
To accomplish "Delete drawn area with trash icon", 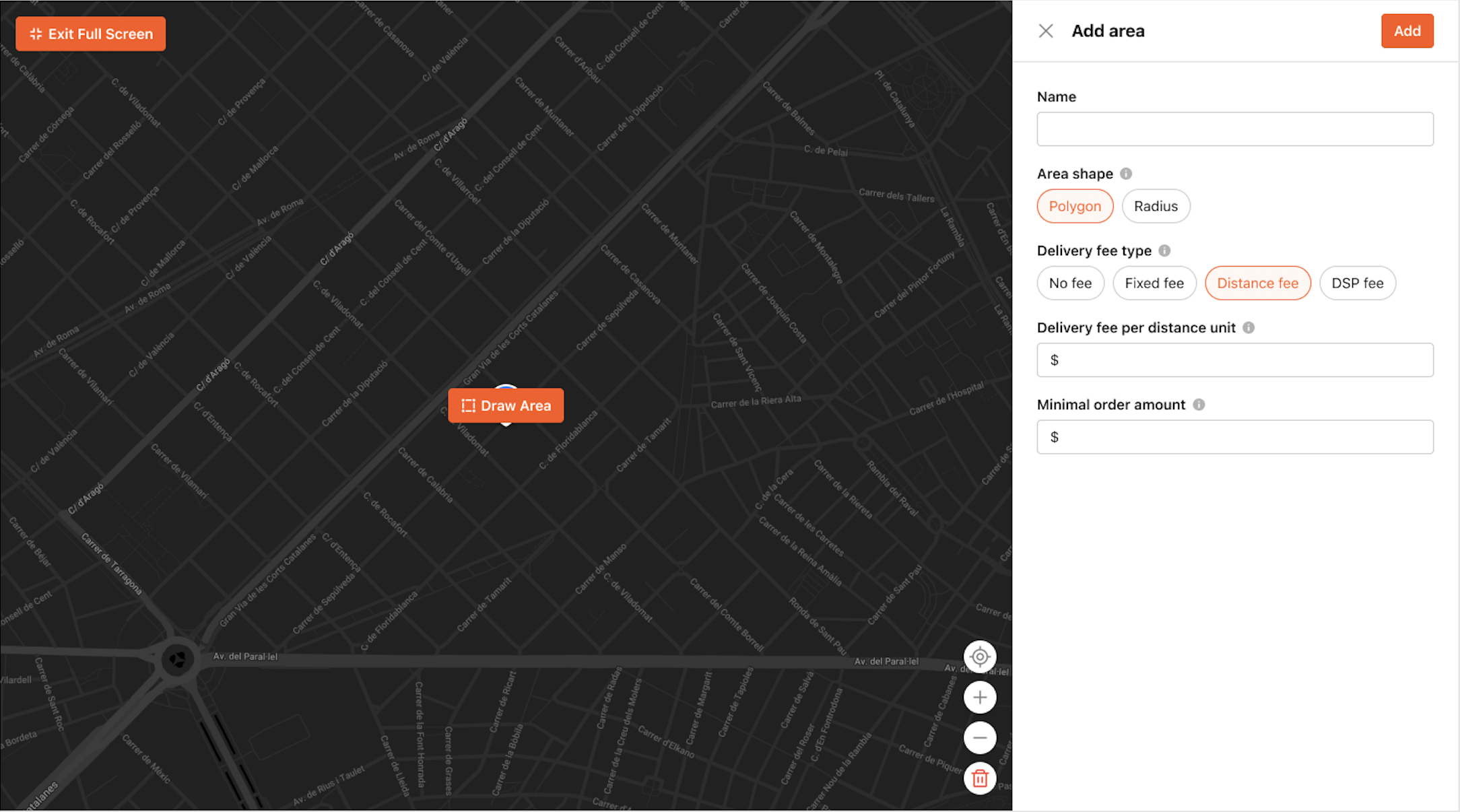I will click(x=980, y=778).
